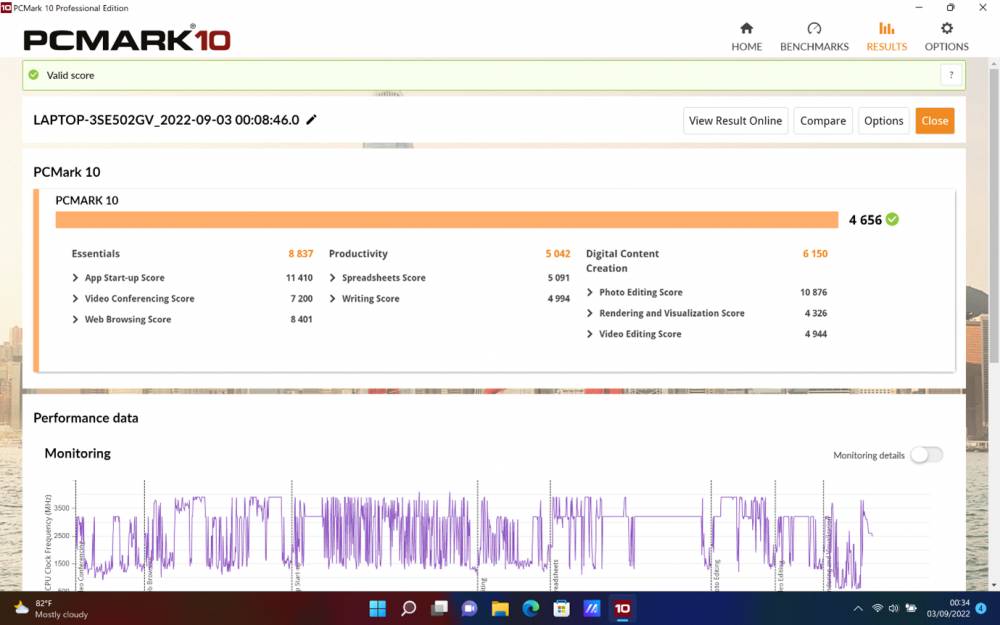Image resolution: width=1000 pixels, height=625 pixels.
Task: Open taskbar Search
Action: click(408, 608)
